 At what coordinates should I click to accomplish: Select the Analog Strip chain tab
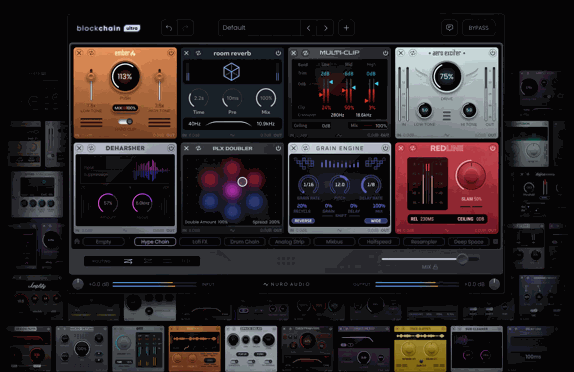(290, 242)
